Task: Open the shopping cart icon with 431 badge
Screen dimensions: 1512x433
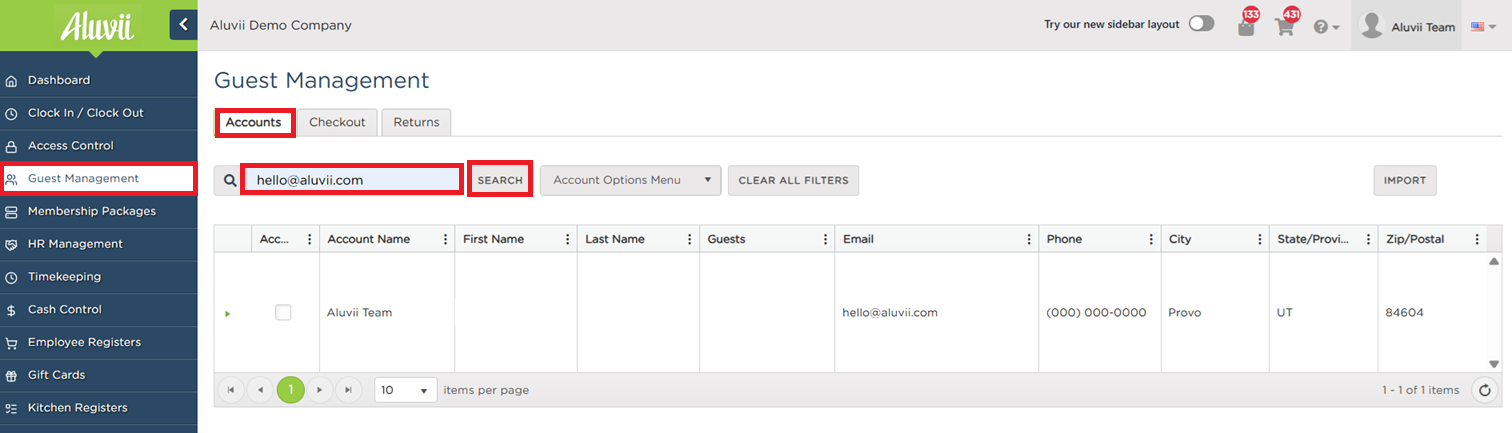Action: 1285,25
